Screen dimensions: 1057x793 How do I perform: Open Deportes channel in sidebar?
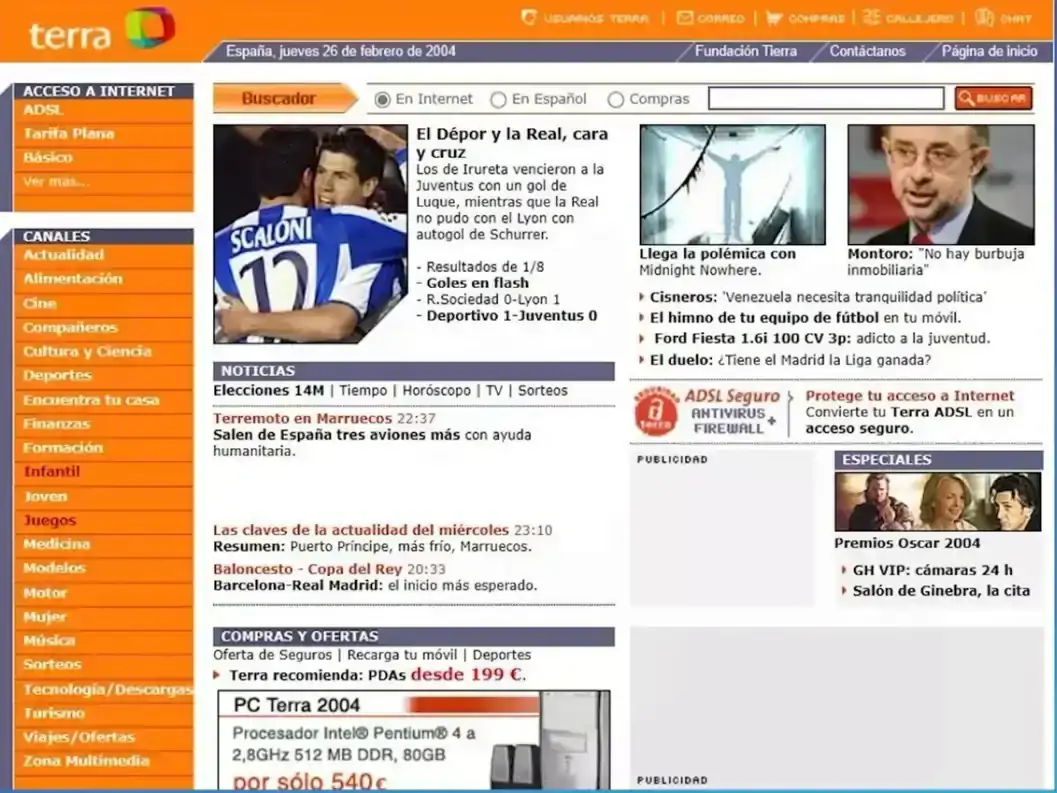pyautogui.click(x=57, y=376)
